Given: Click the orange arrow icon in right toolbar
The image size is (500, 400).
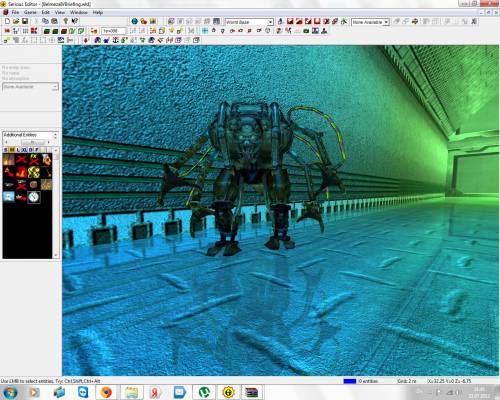Looking at the screenshot, I should [x=415, y=22].
